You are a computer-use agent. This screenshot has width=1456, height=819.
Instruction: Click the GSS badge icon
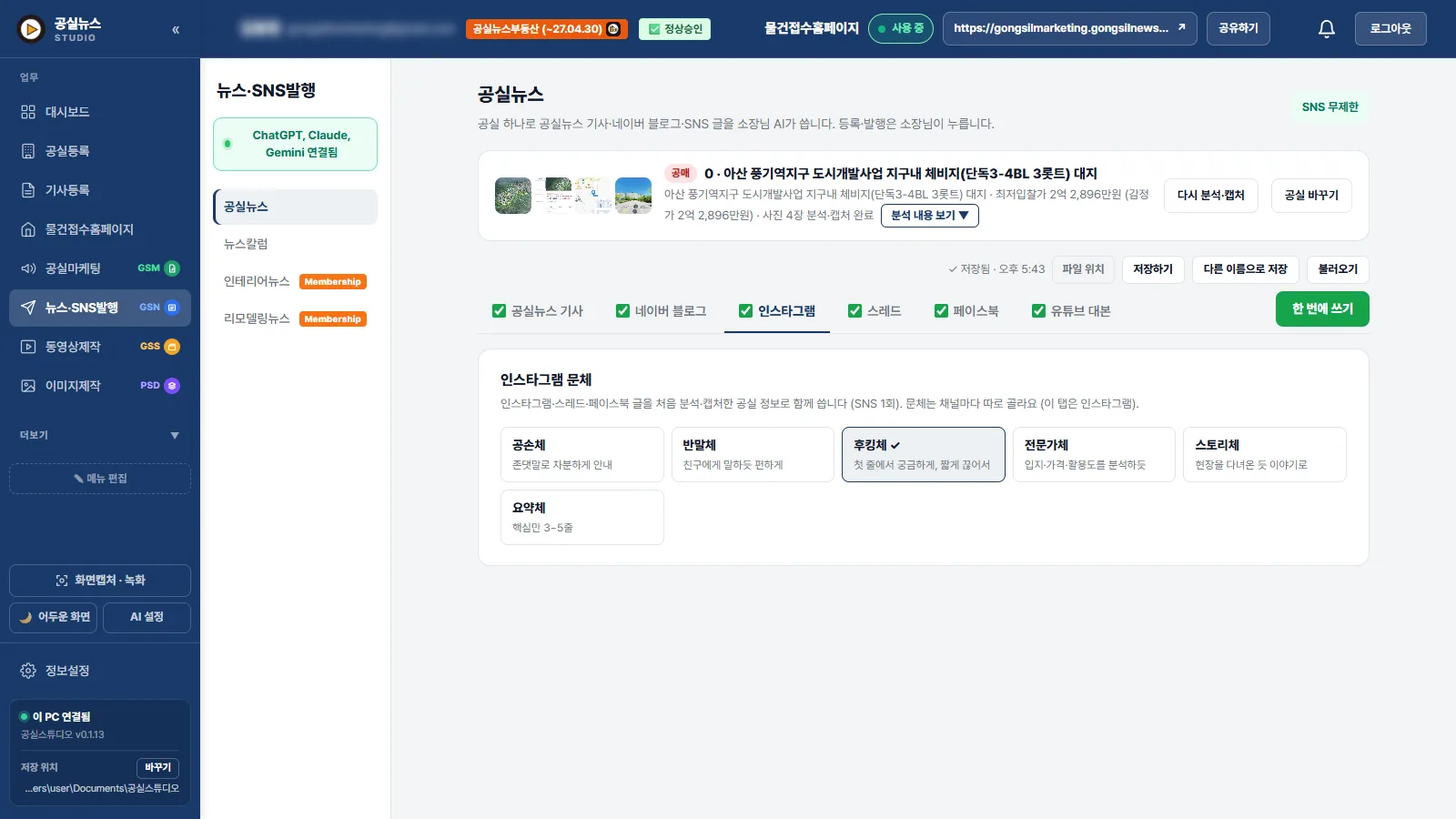click(172, 347)
